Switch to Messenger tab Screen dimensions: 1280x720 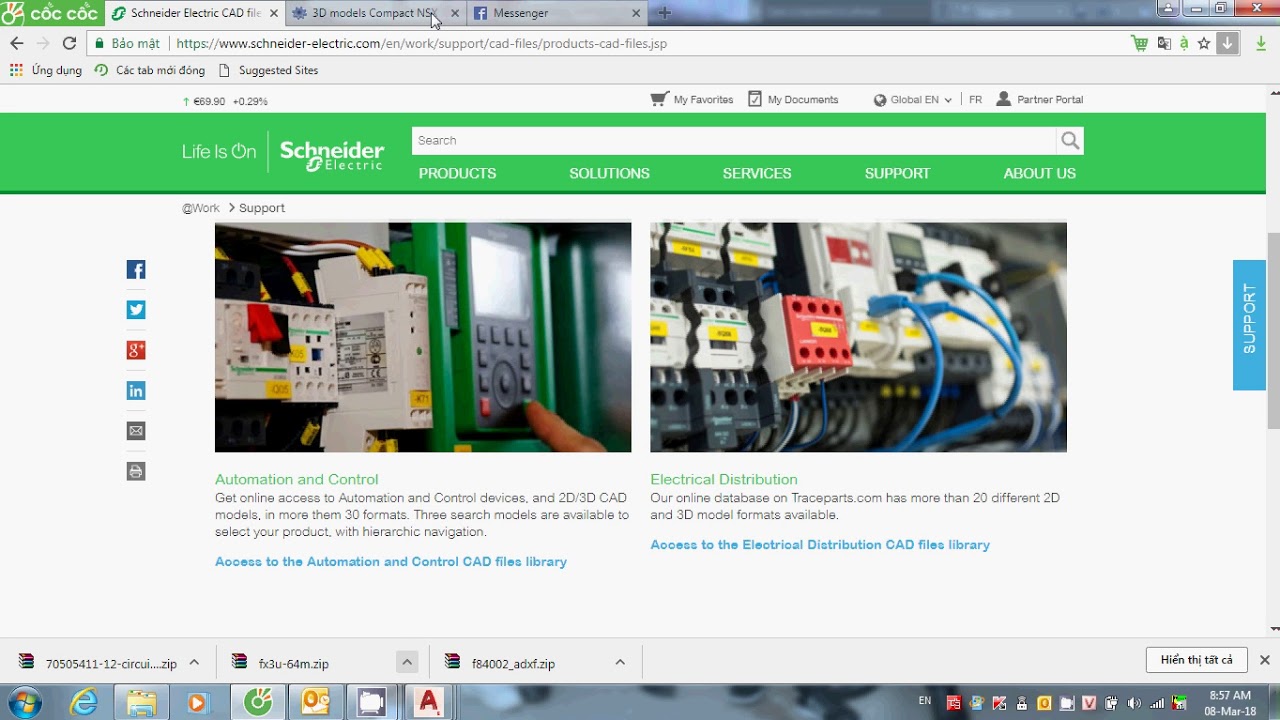click(x=556, y=13)
